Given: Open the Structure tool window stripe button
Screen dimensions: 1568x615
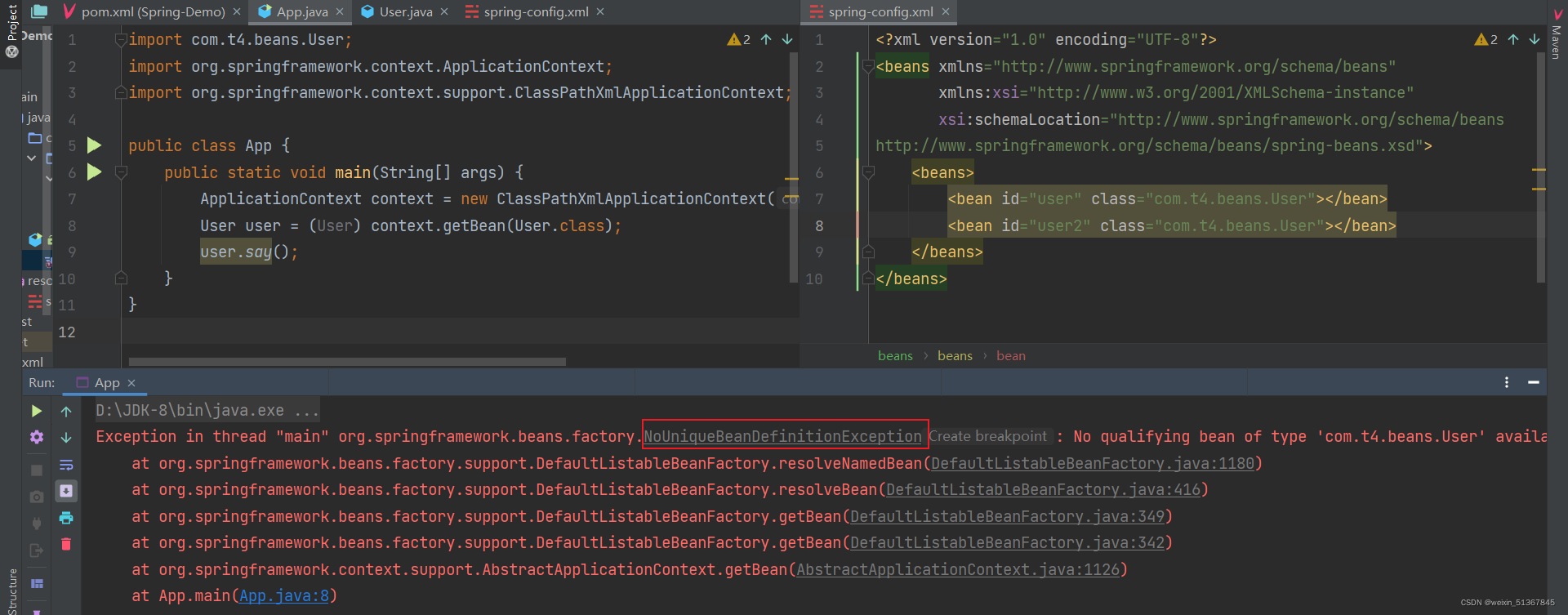Looking at the screenshot, I should click(11, 591).
